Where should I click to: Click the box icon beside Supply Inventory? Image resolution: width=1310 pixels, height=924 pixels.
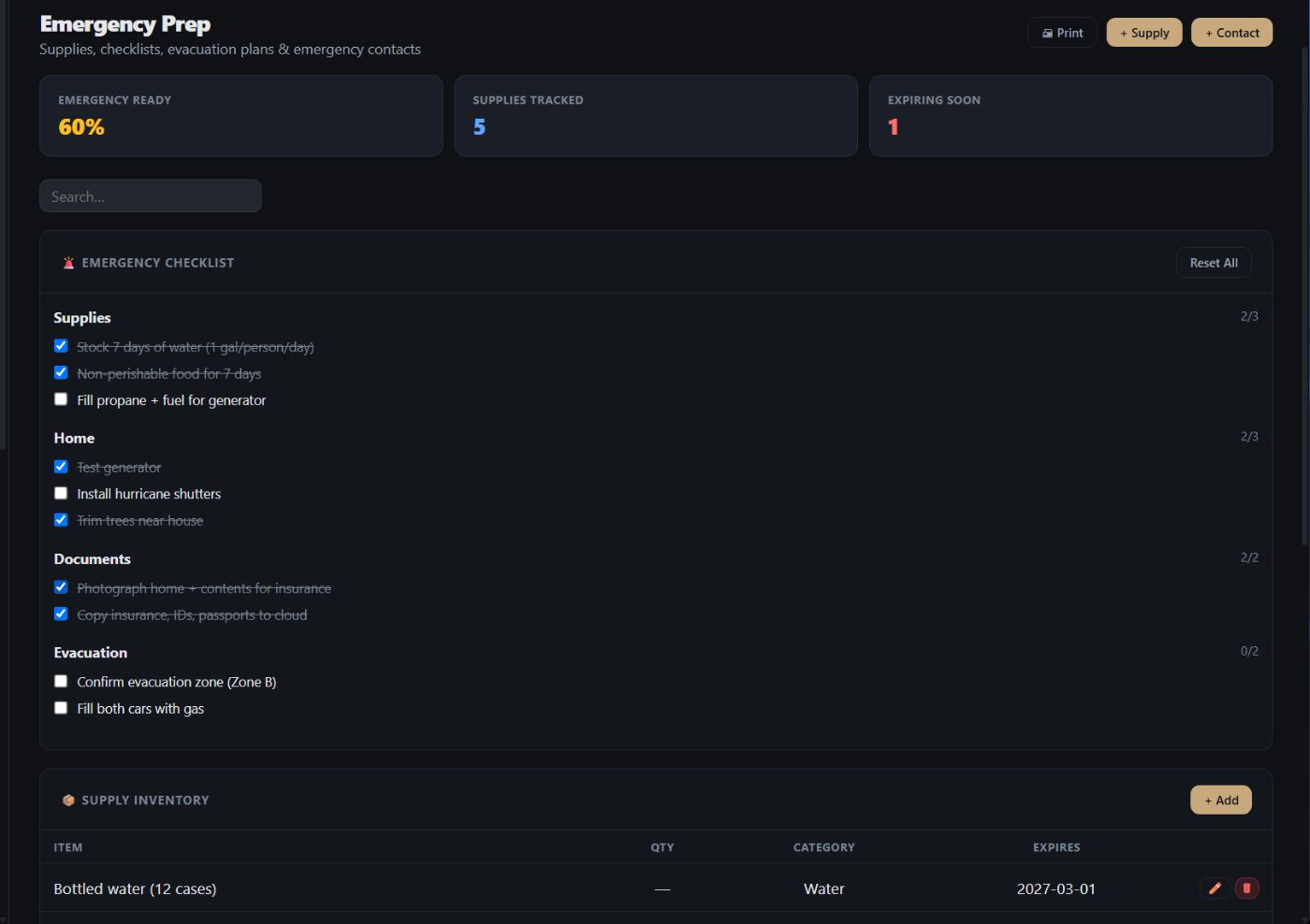point(68,801)
